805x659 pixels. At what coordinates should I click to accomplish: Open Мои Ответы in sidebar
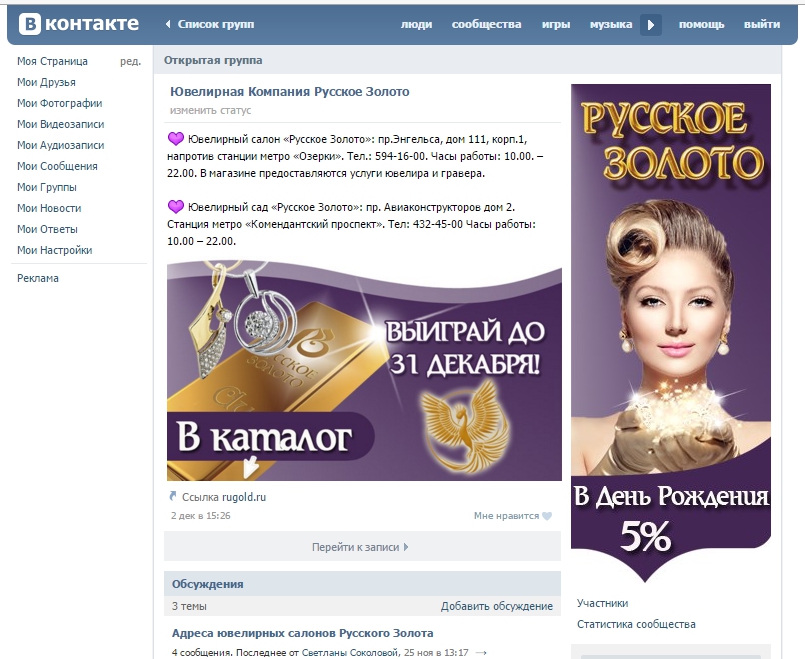point(47,229)
